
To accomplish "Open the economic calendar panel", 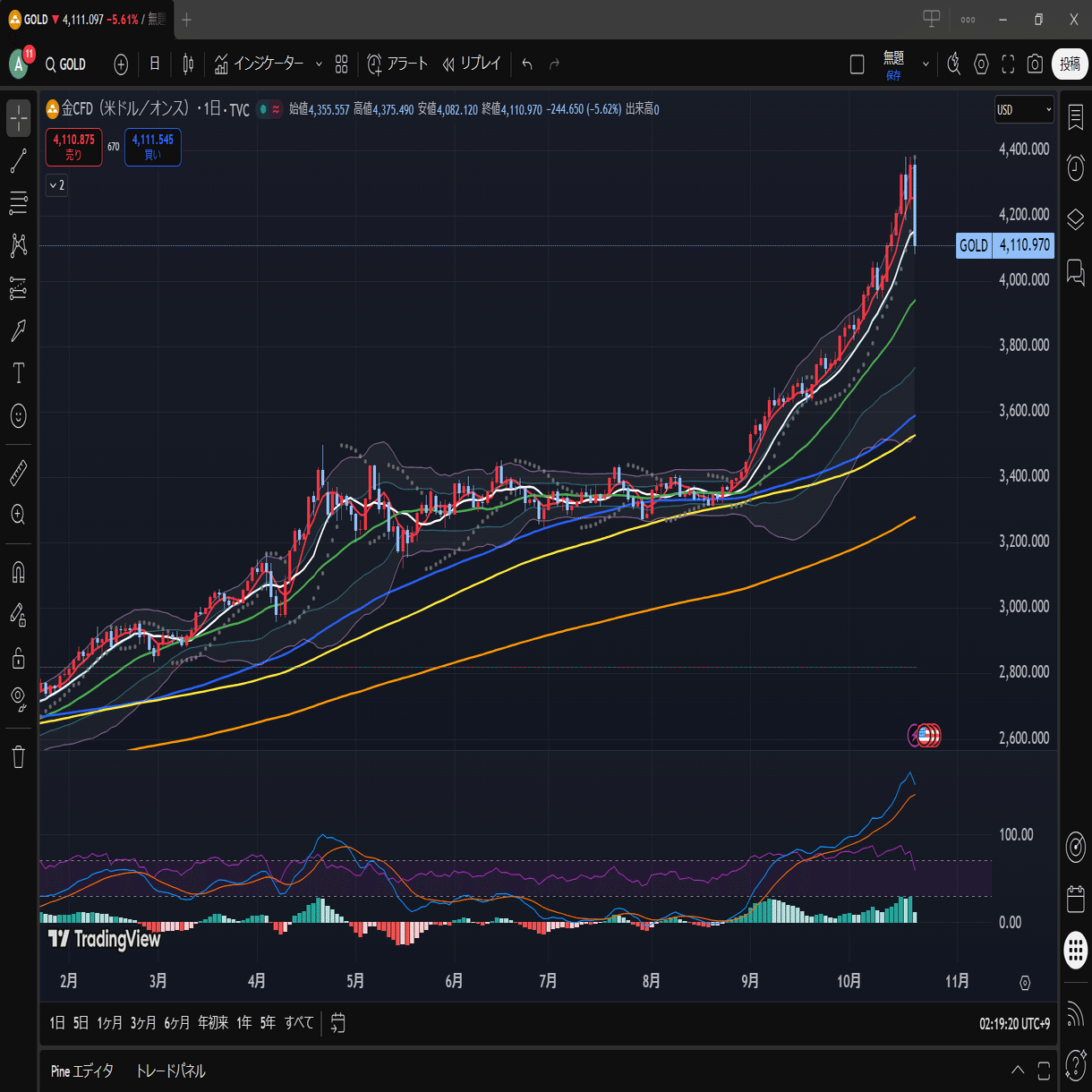I will 1076,899.
